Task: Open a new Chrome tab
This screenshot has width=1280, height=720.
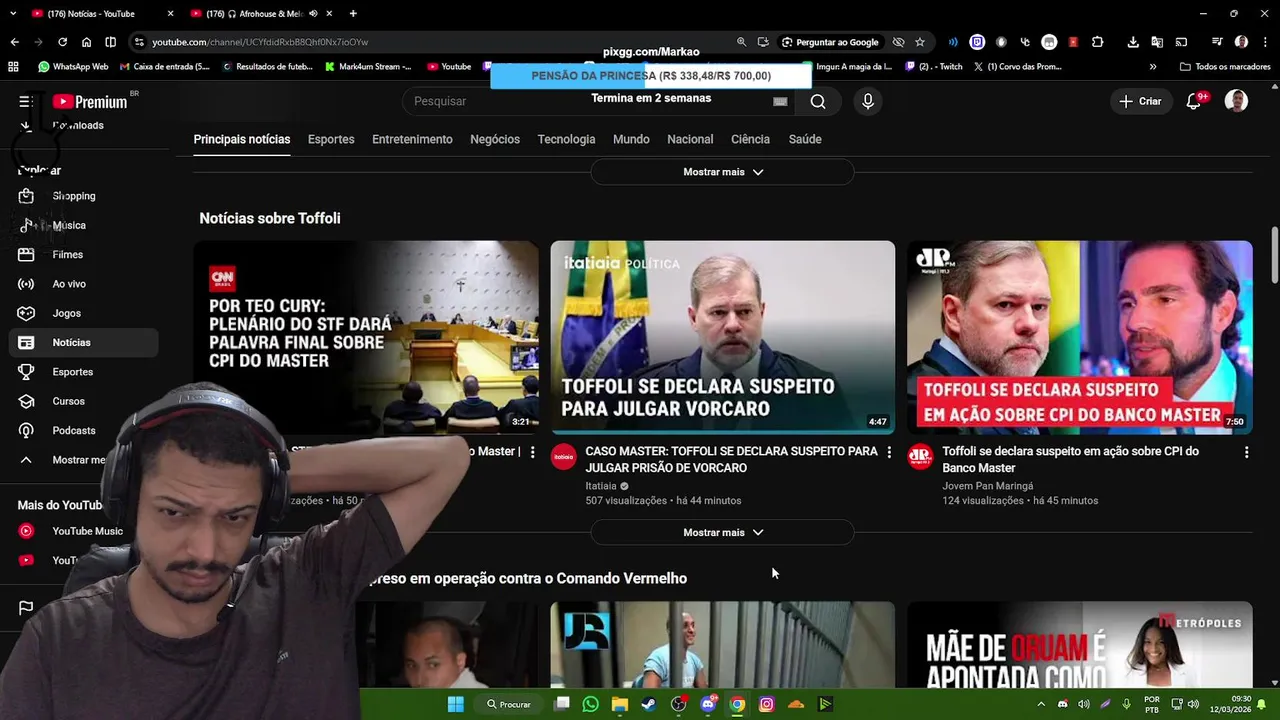Action: [353, 14]
